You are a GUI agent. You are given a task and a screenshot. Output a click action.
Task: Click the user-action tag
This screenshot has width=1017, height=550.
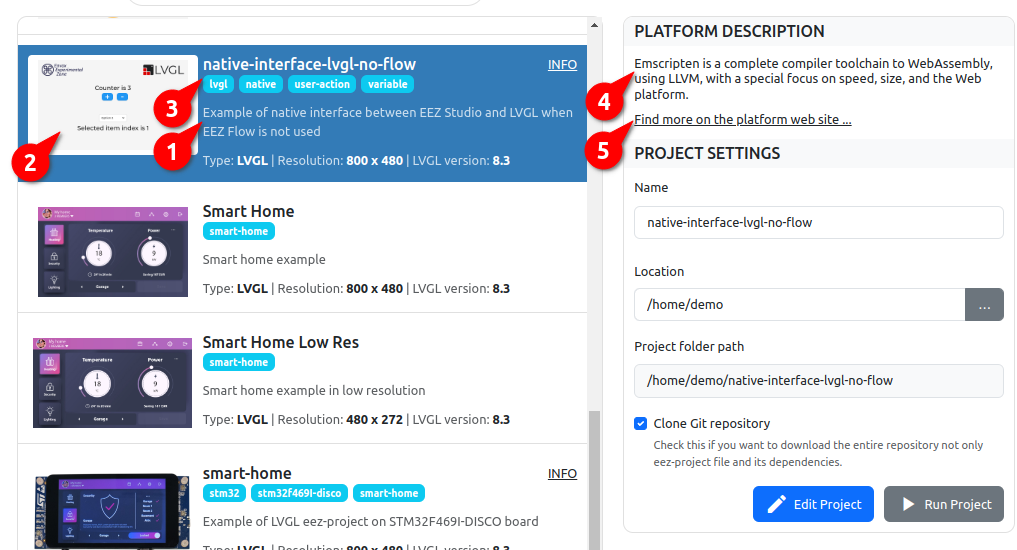click(322, 84)
